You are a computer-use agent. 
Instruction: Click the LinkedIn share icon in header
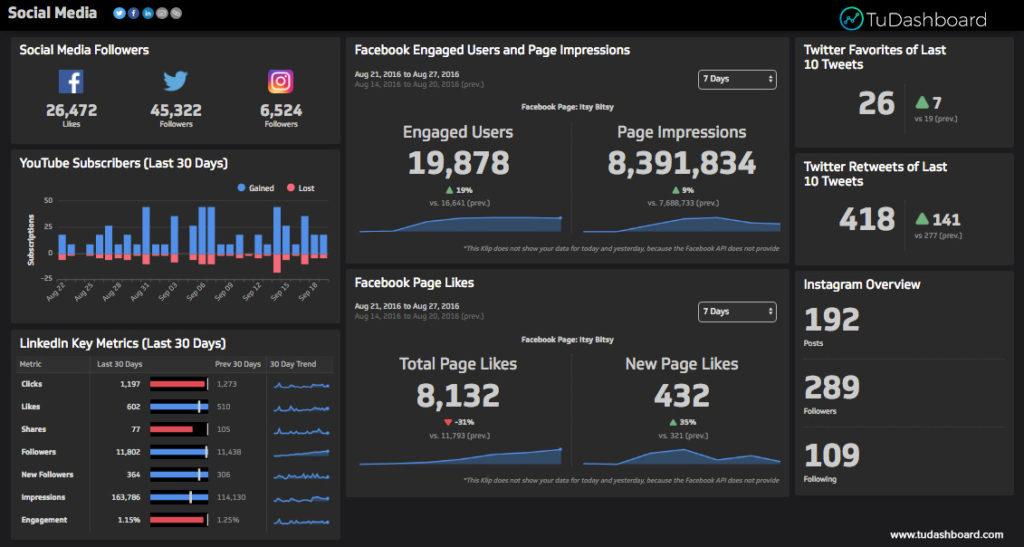click(148, 13)
